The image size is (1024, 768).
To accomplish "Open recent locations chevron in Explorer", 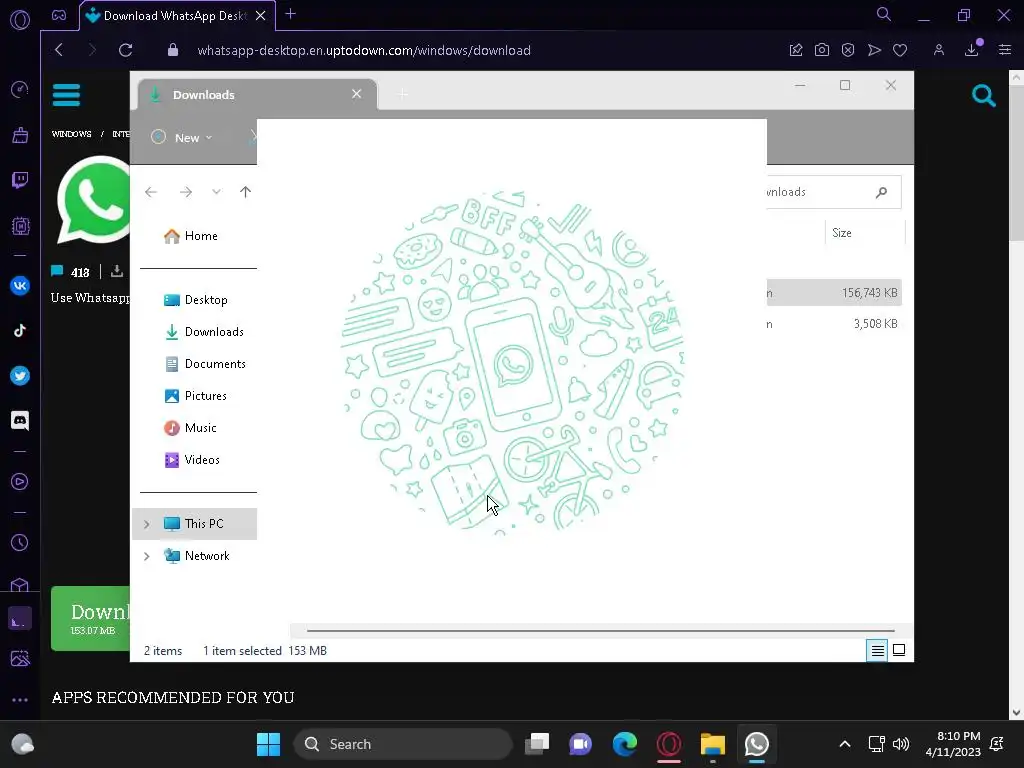I will 216,192.
